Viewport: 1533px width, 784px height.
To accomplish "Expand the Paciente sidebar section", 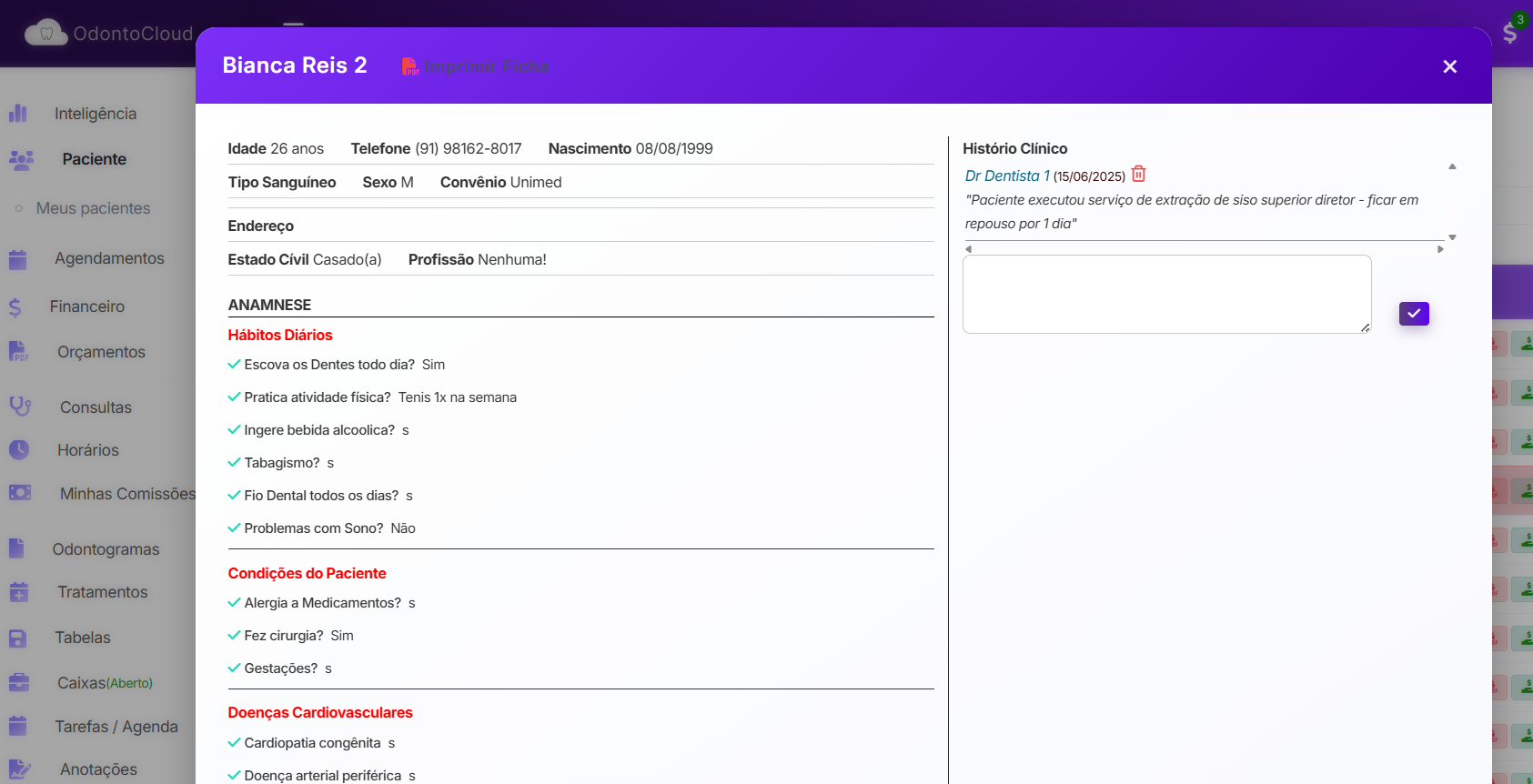I will click(94, 159).
